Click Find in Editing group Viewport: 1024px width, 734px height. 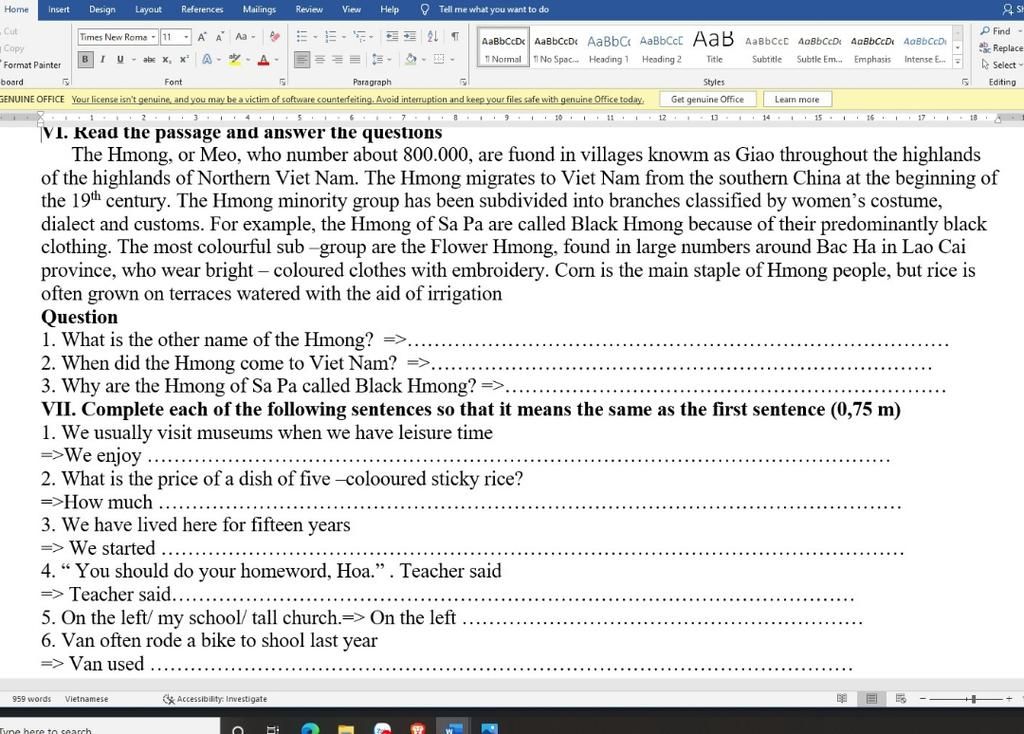[995, 31]
